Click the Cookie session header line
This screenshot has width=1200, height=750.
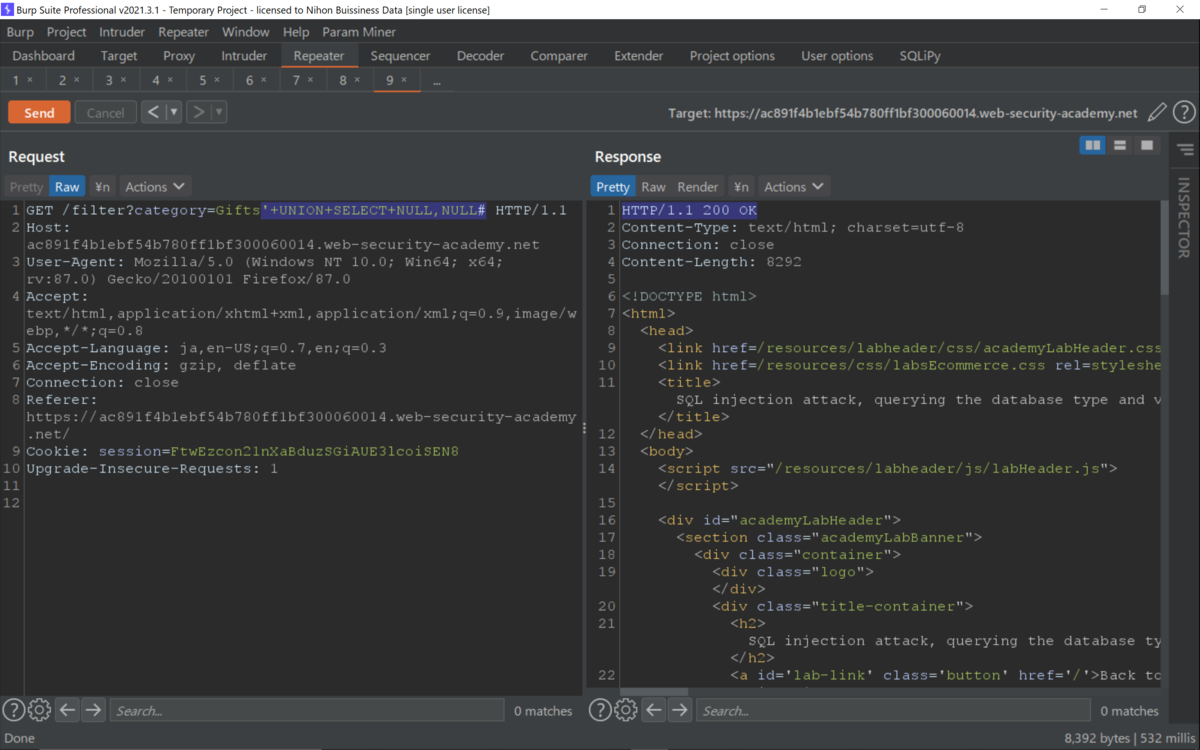pyautogui.click(x=242, y=451)
